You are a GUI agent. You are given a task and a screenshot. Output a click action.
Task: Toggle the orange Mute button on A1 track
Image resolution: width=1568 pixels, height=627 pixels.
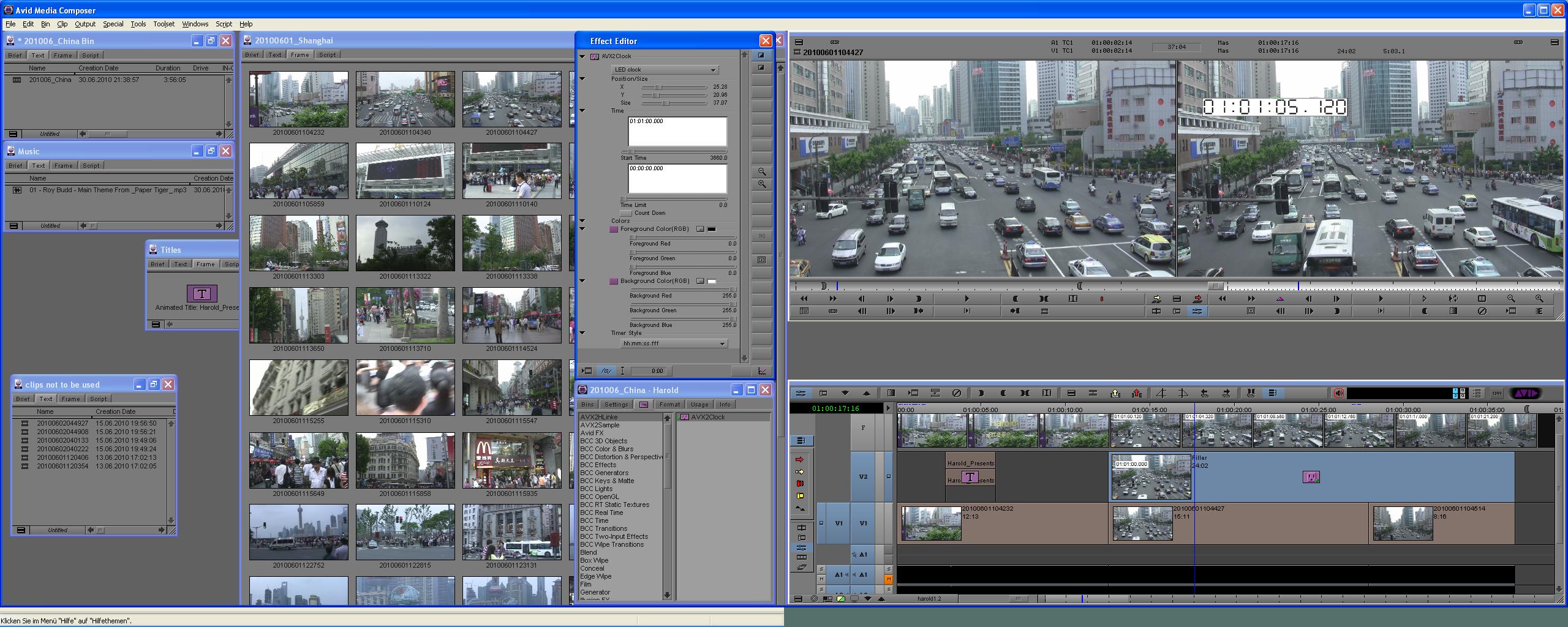888,579
